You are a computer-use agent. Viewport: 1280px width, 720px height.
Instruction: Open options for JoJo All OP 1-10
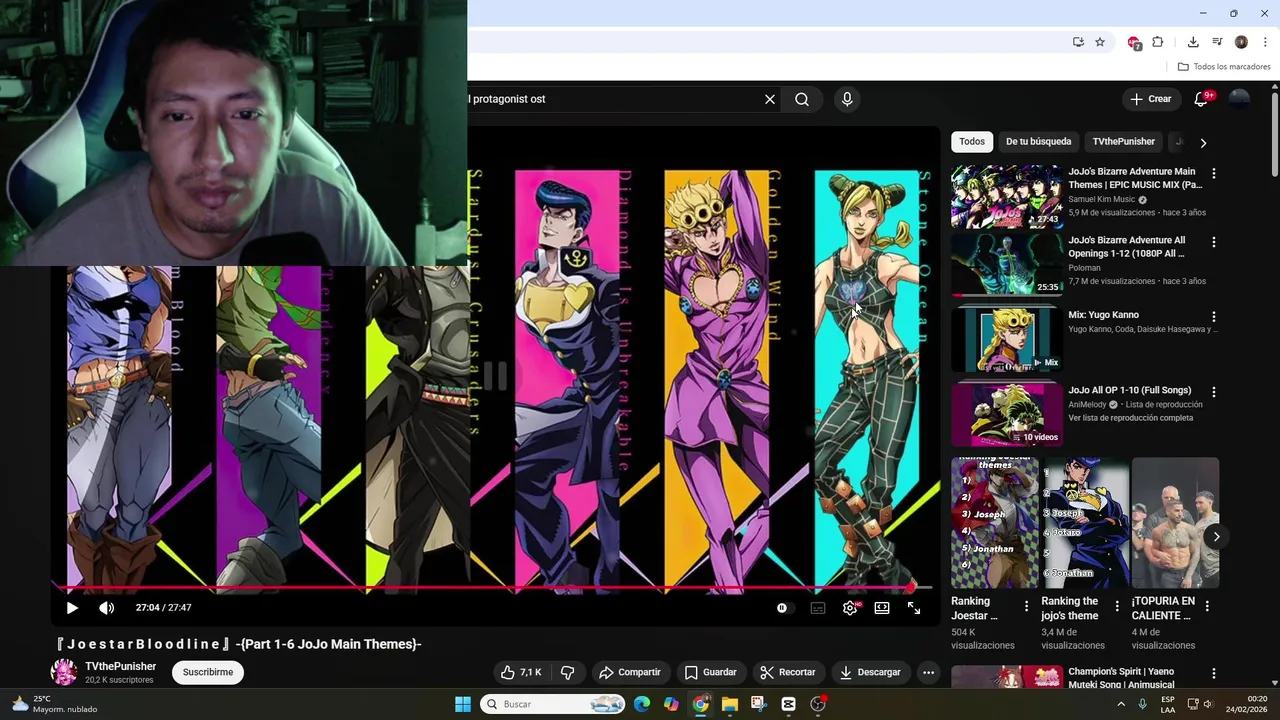[x=1214, y=392]
